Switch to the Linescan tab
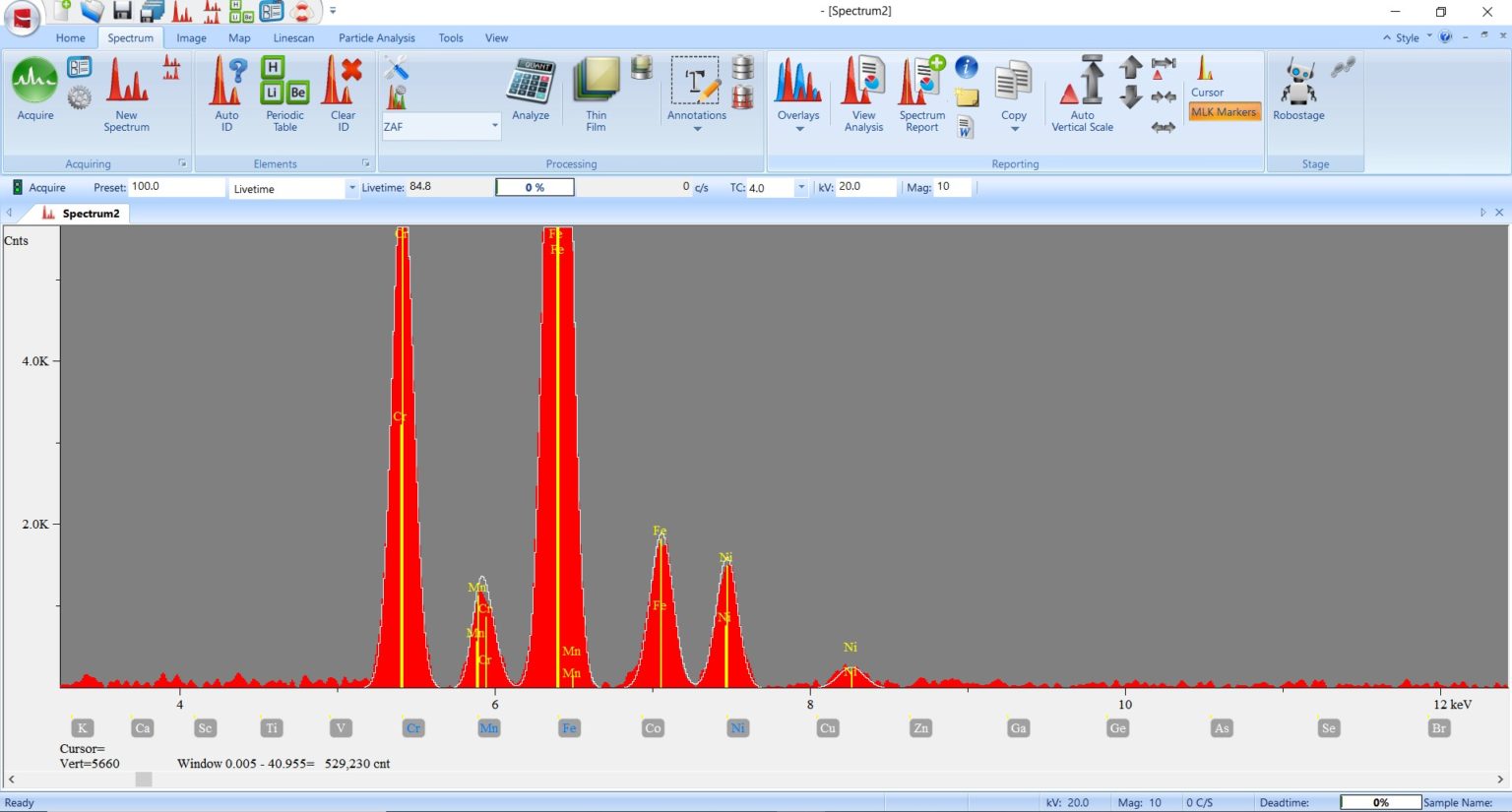1512x812 pixels. click(293, 37)
